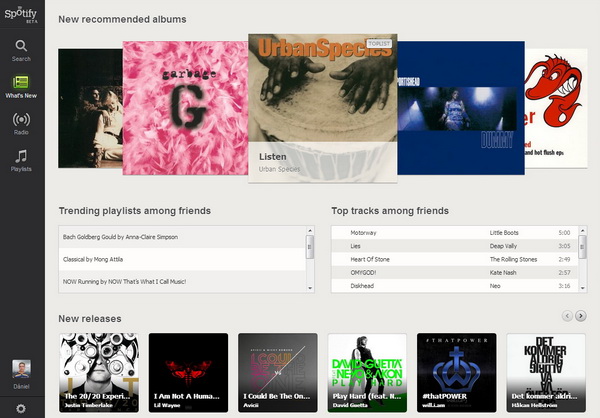Screen dimensions: 600x418
Task: Select the leftmost dark couple album cover
Action: pos(90,108)
